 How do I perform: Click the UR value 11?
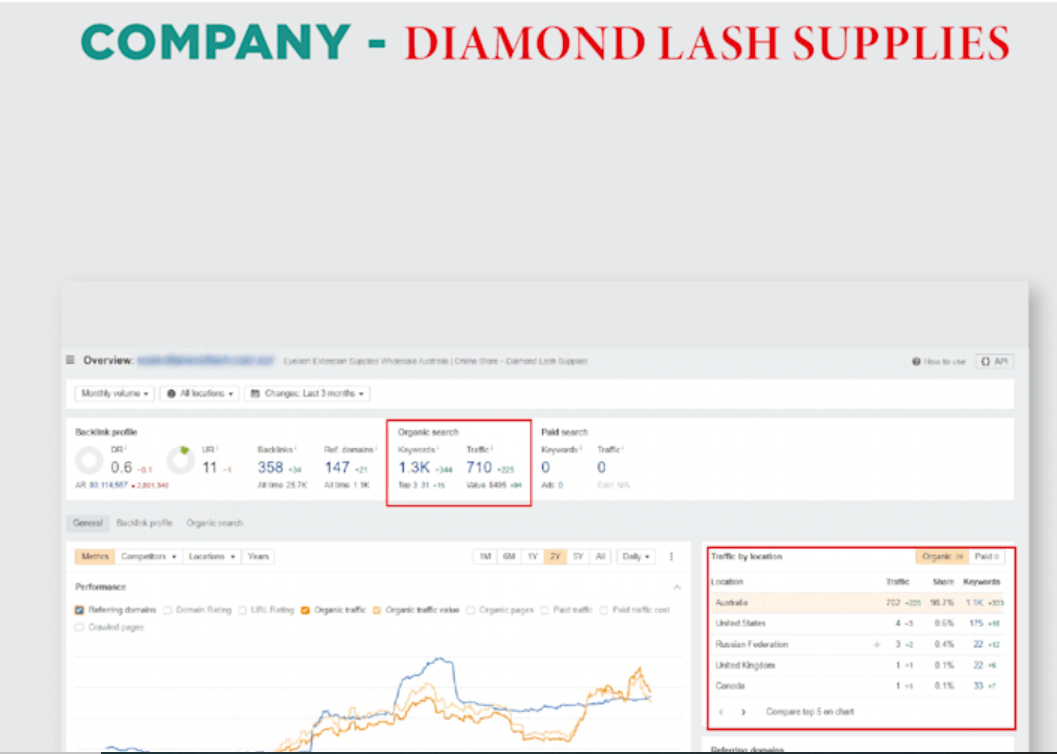coord(210,468)
